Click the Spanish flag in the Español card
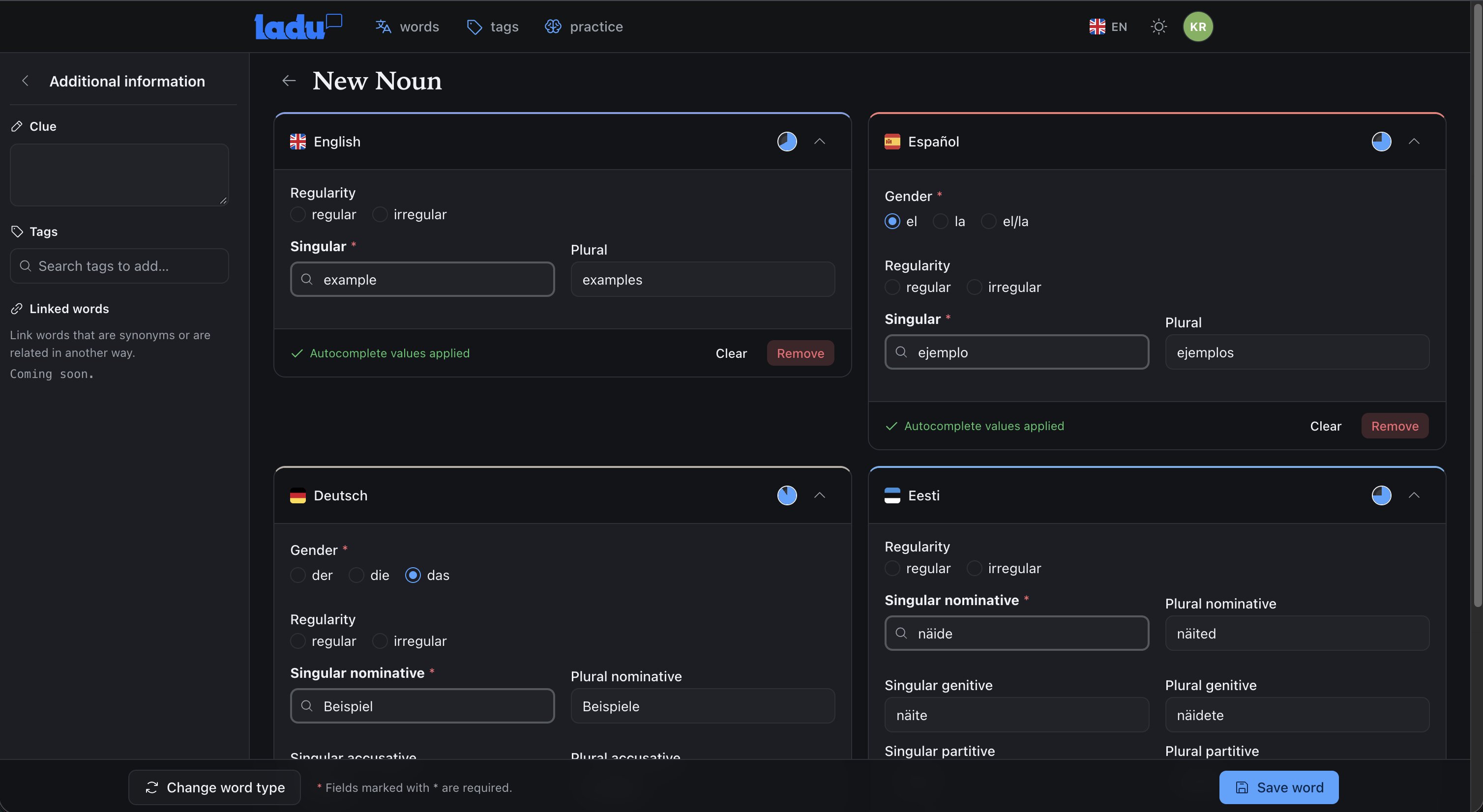The height and width of the screenshot is (812, 1483). point(892,142)
